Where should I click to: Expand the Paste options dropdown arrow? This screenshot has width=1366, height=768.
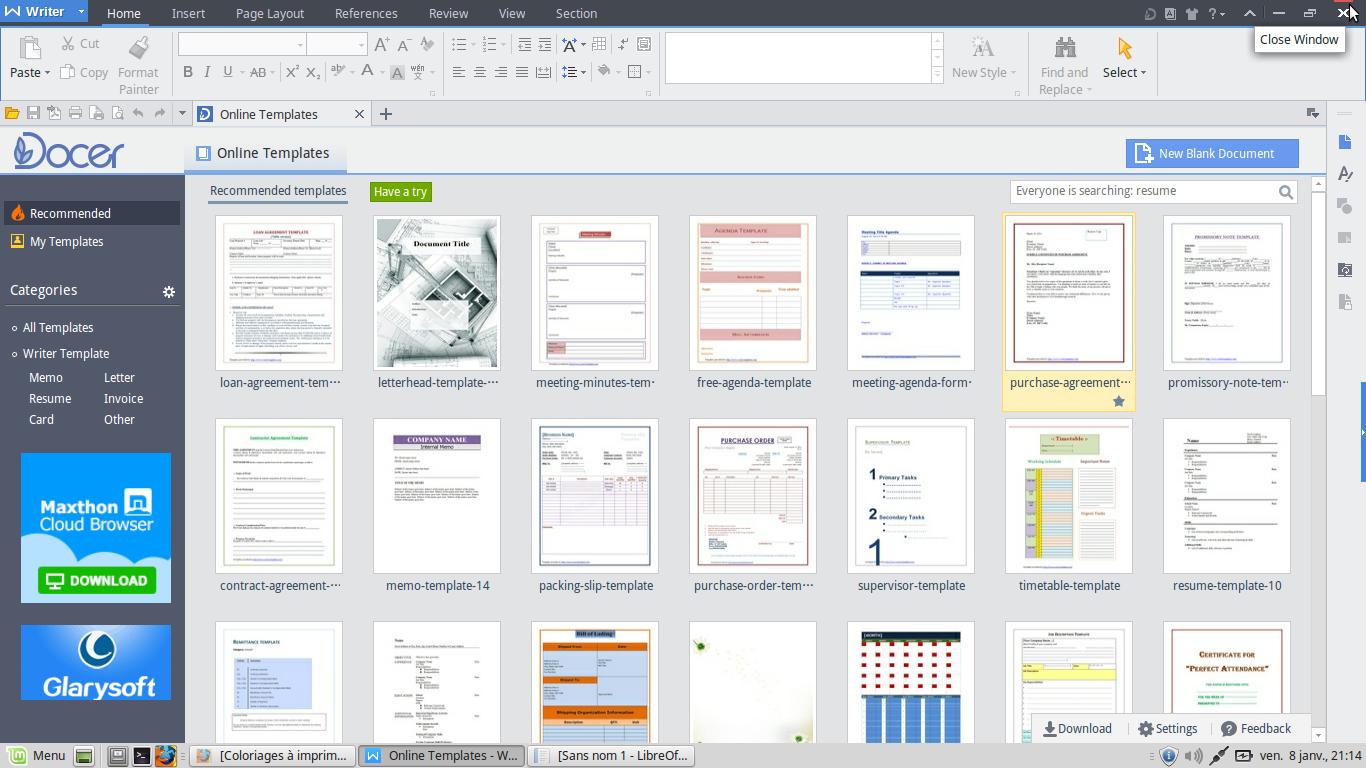47,73
